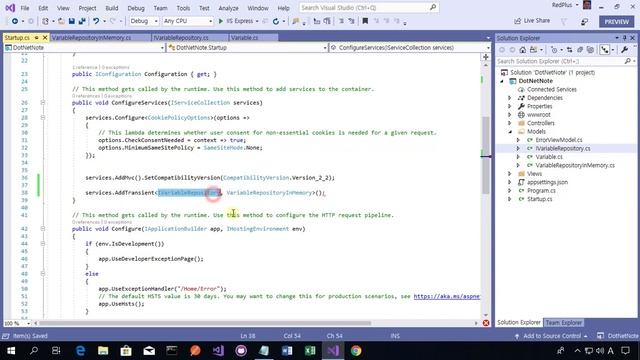Open the File menu
Viewport: 640px width, 360px height.
[25, 8]
